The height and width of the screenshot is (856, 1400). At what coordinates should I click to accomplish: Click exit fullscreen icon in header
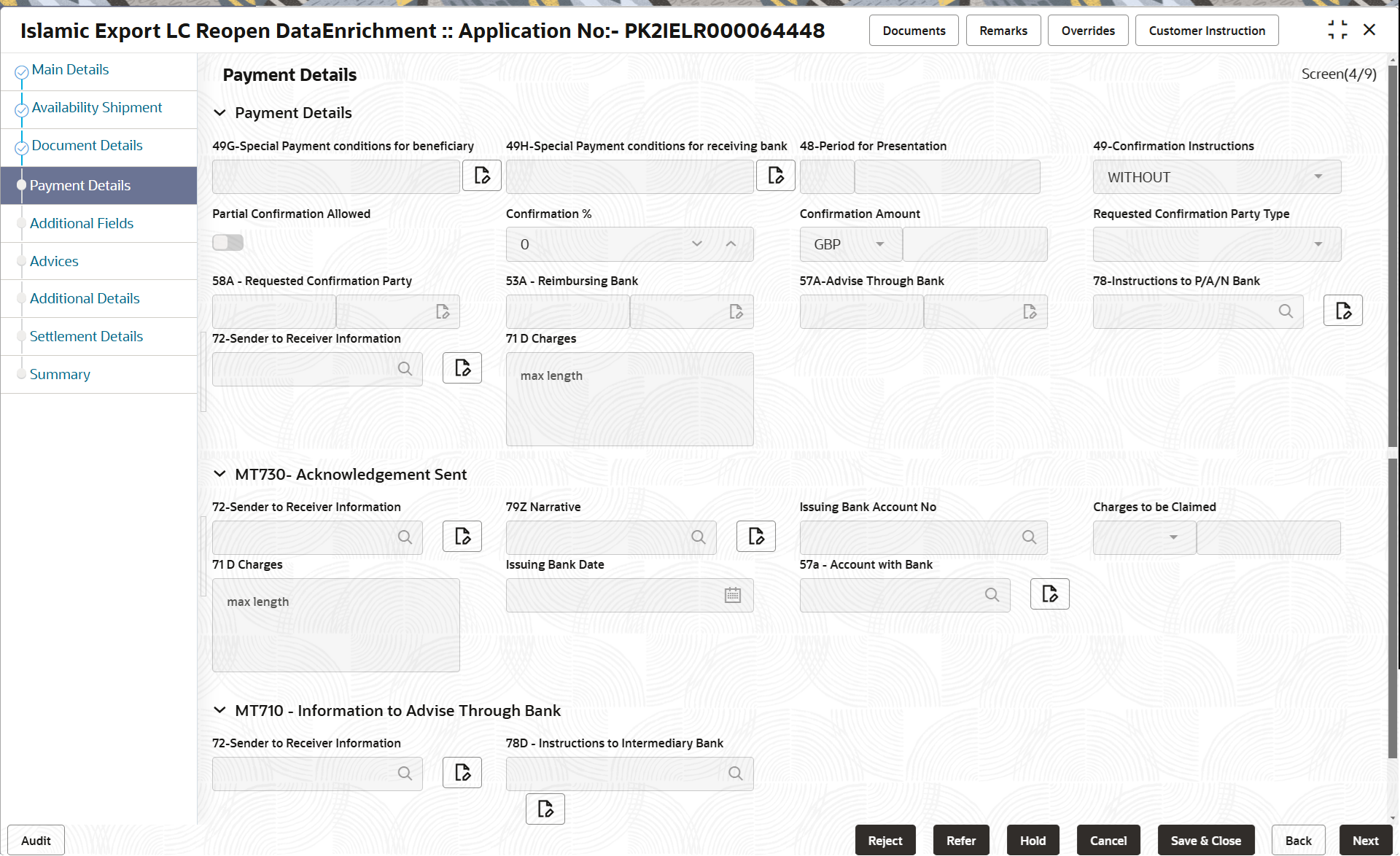[x=1337, y=30]
